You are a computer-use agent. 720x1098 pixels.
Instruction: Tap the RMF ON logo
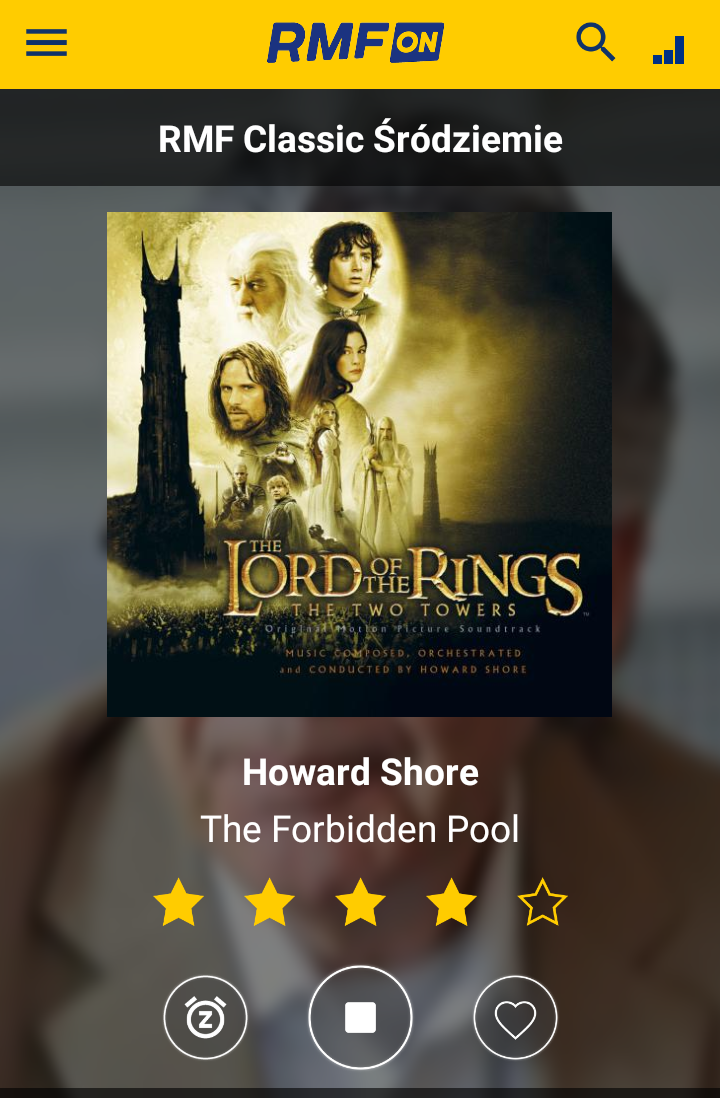[x=355, y=43]
